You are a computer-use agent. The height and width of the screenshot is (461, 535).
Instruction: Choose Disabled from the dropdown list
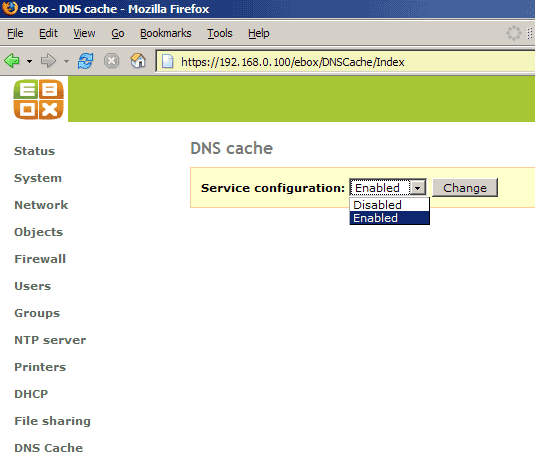[389, 205]
